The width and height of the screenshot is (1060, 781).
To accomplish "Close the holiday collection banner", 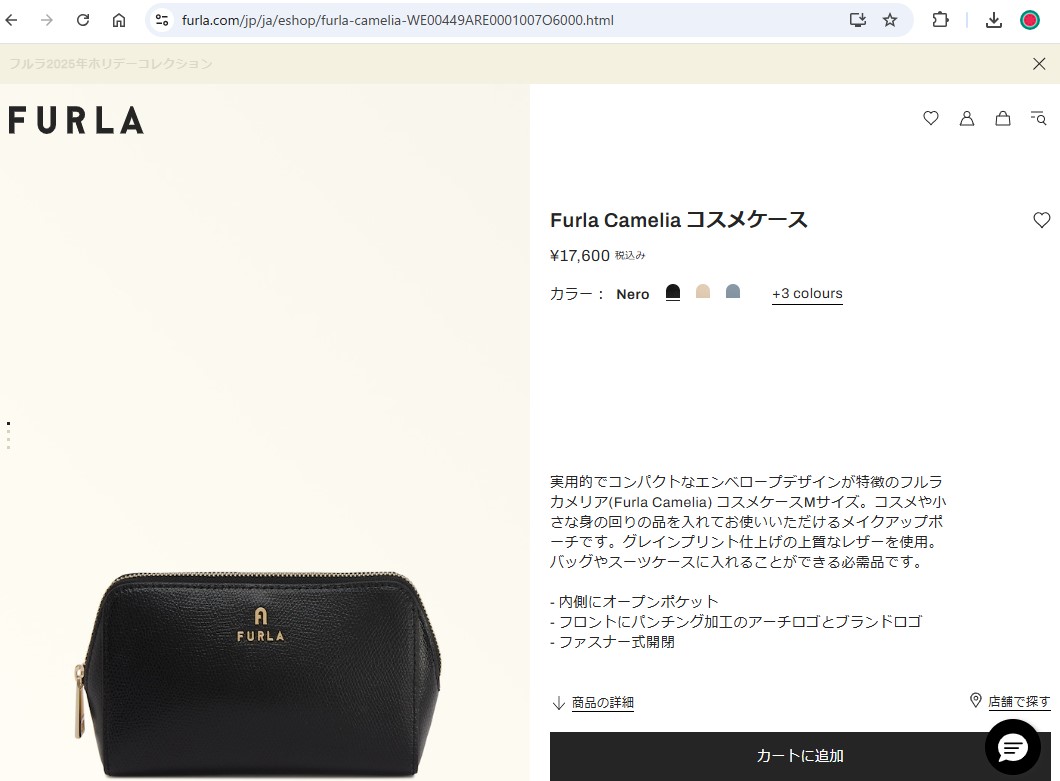I will pos(1039,64).
